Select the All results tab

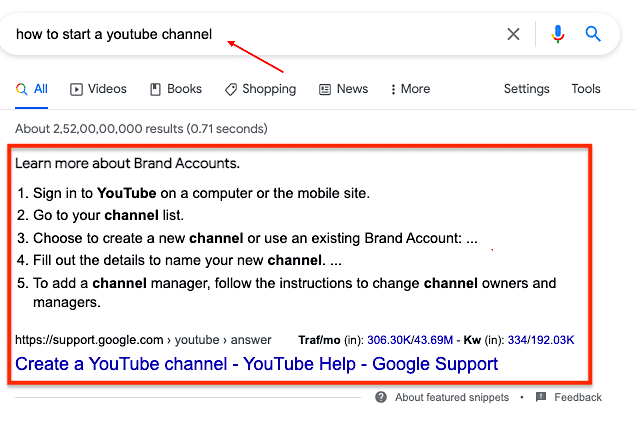(32, 89)
